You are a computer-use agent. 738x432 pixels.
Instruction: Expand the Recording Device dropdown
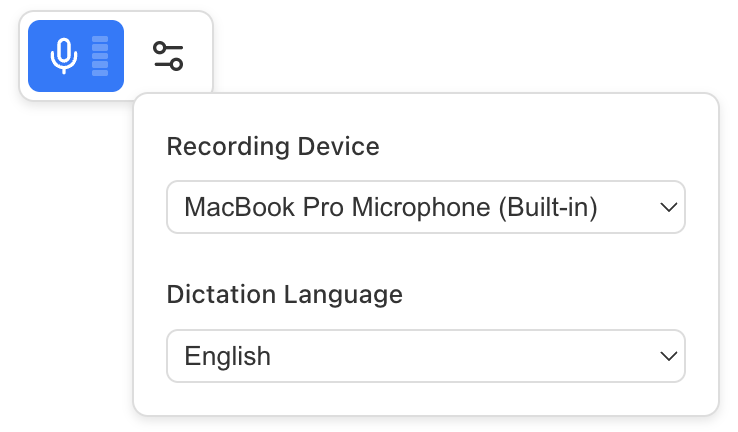coord(425,207)
